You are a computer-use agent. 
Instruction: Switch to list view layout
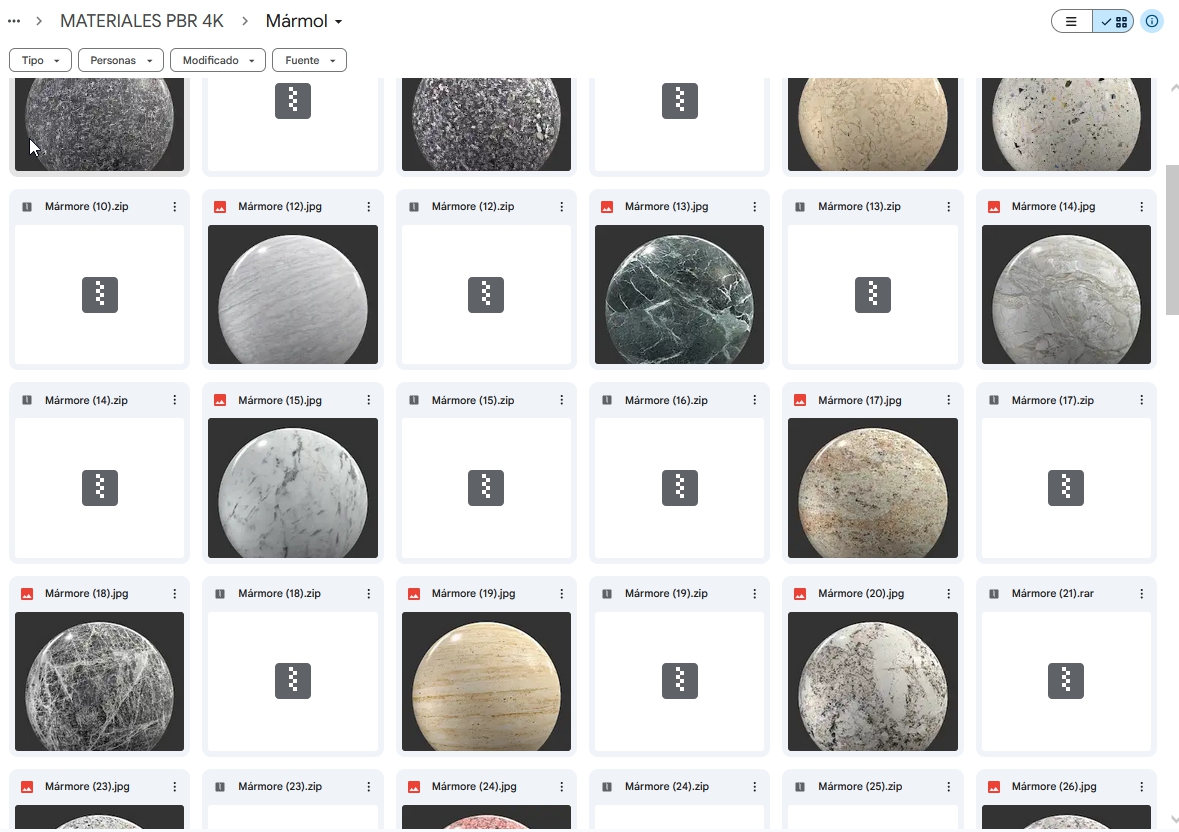(1071, 20)
